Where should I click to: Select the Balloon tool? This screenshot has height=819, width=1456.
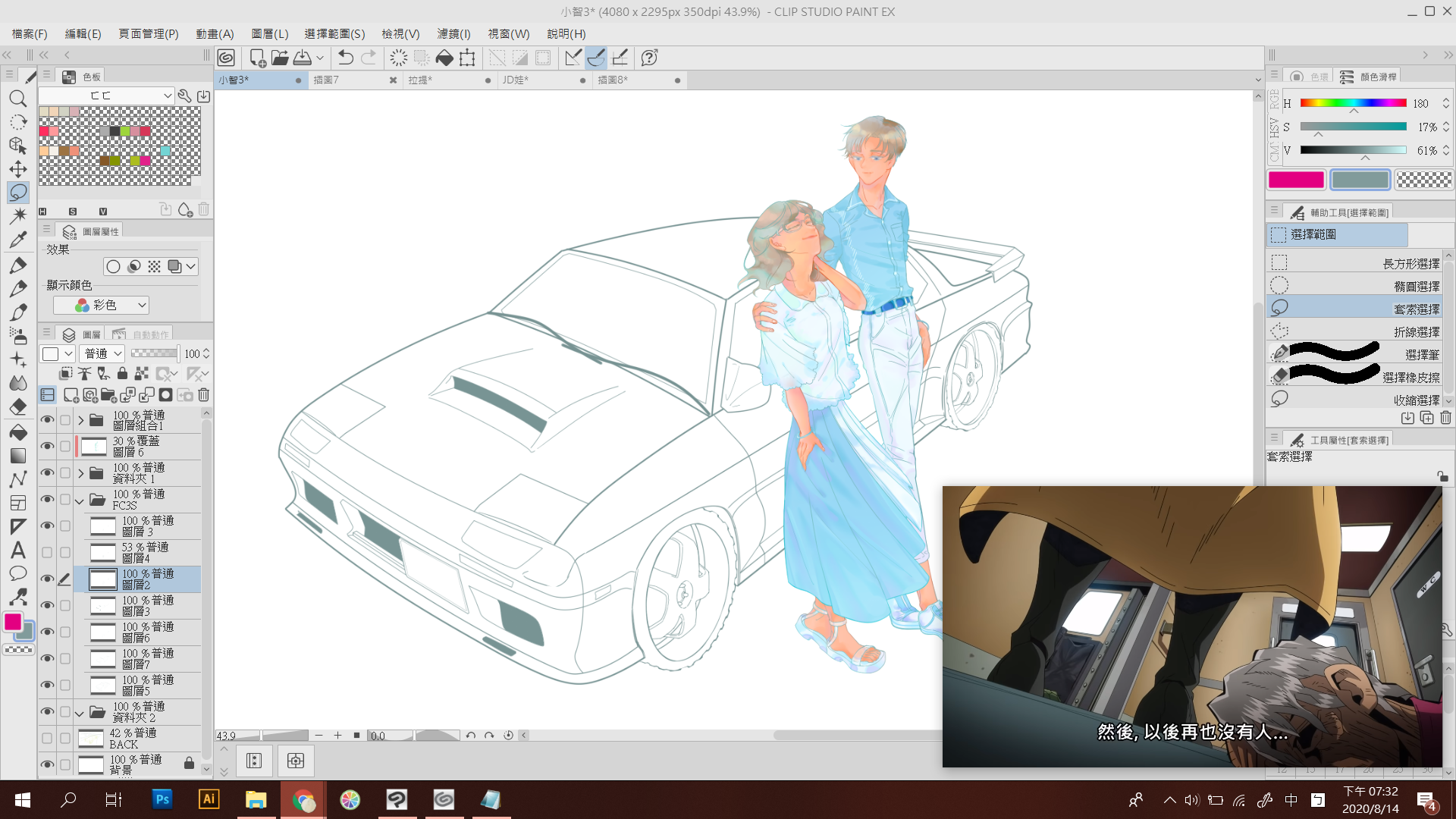(18, 573)
